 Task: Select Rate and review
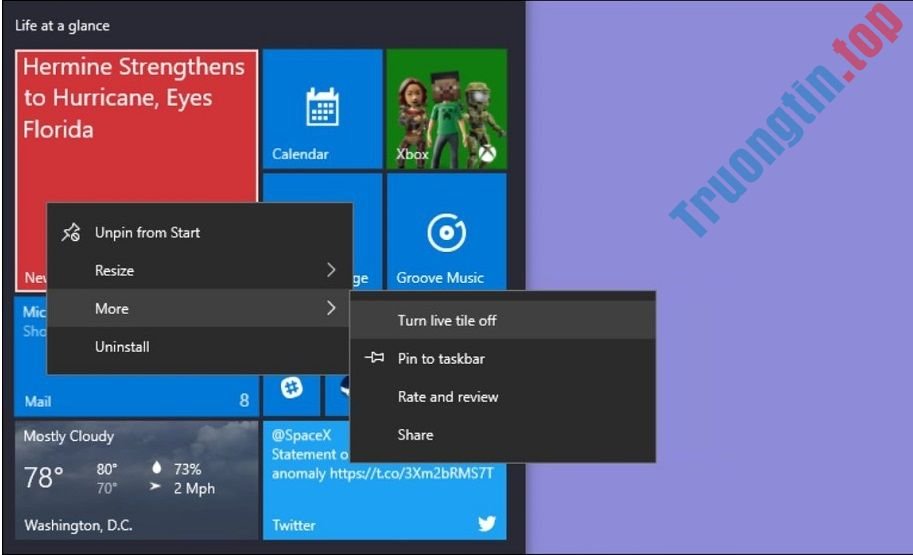click(502, 397)
